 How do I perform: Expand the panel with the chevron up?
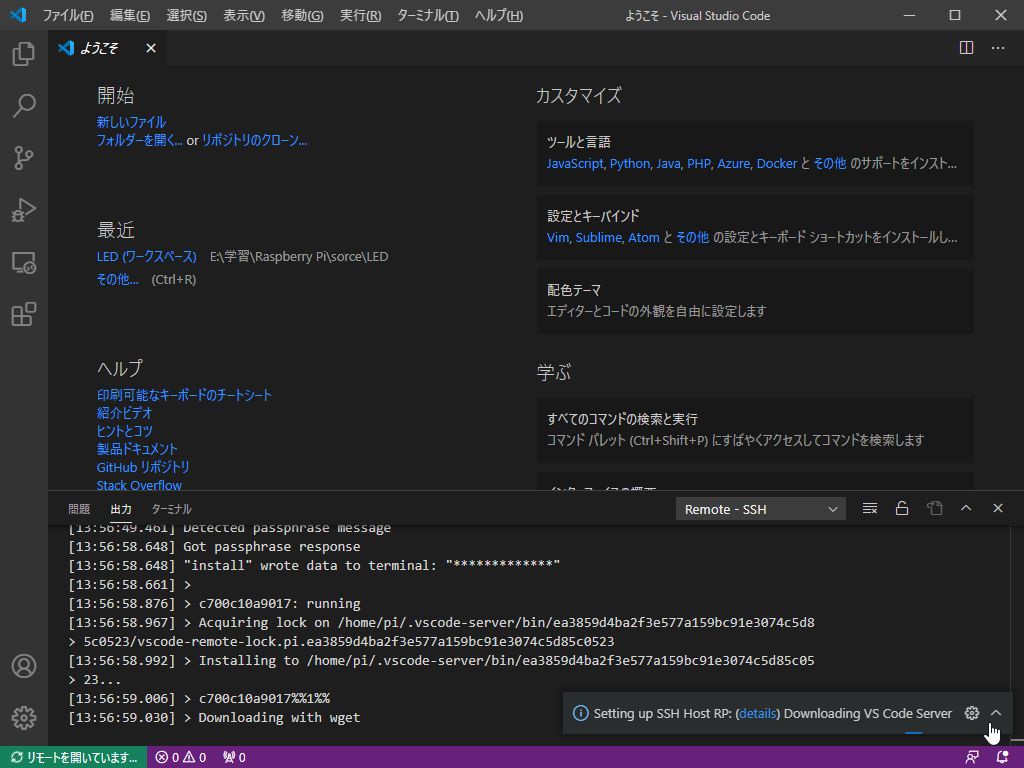[x=966, y=508]
